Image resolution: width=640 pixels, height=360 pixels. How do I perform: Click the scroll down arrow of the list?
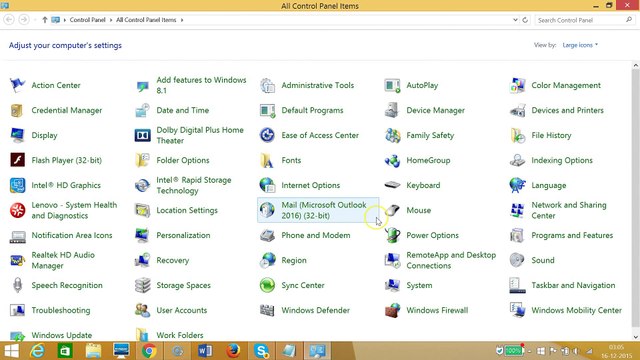pos(636,337)
